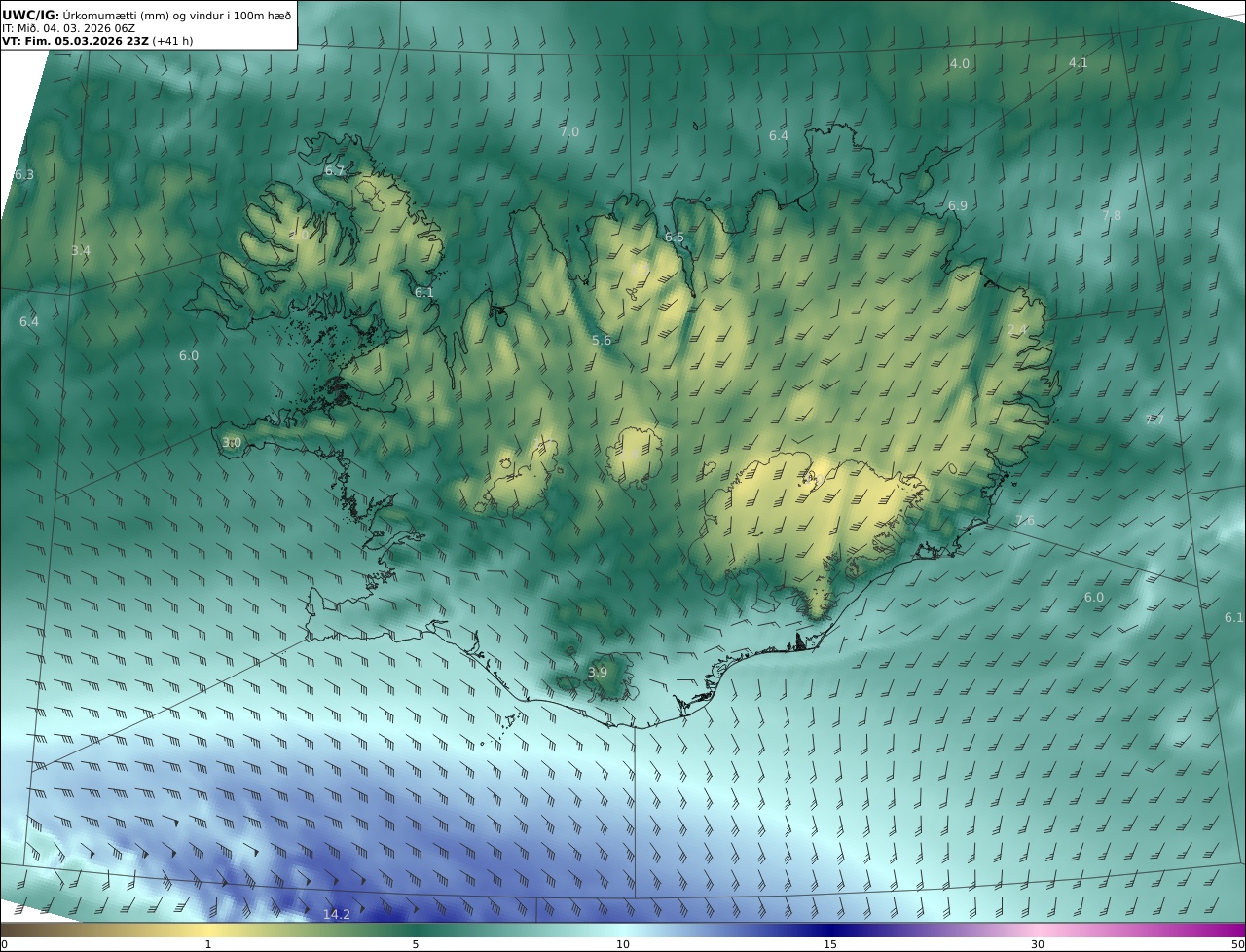The width and height of the screenshot is (1246, 952).
Task: Click the 7.6 value label
Action: (x=1025, y=521)
